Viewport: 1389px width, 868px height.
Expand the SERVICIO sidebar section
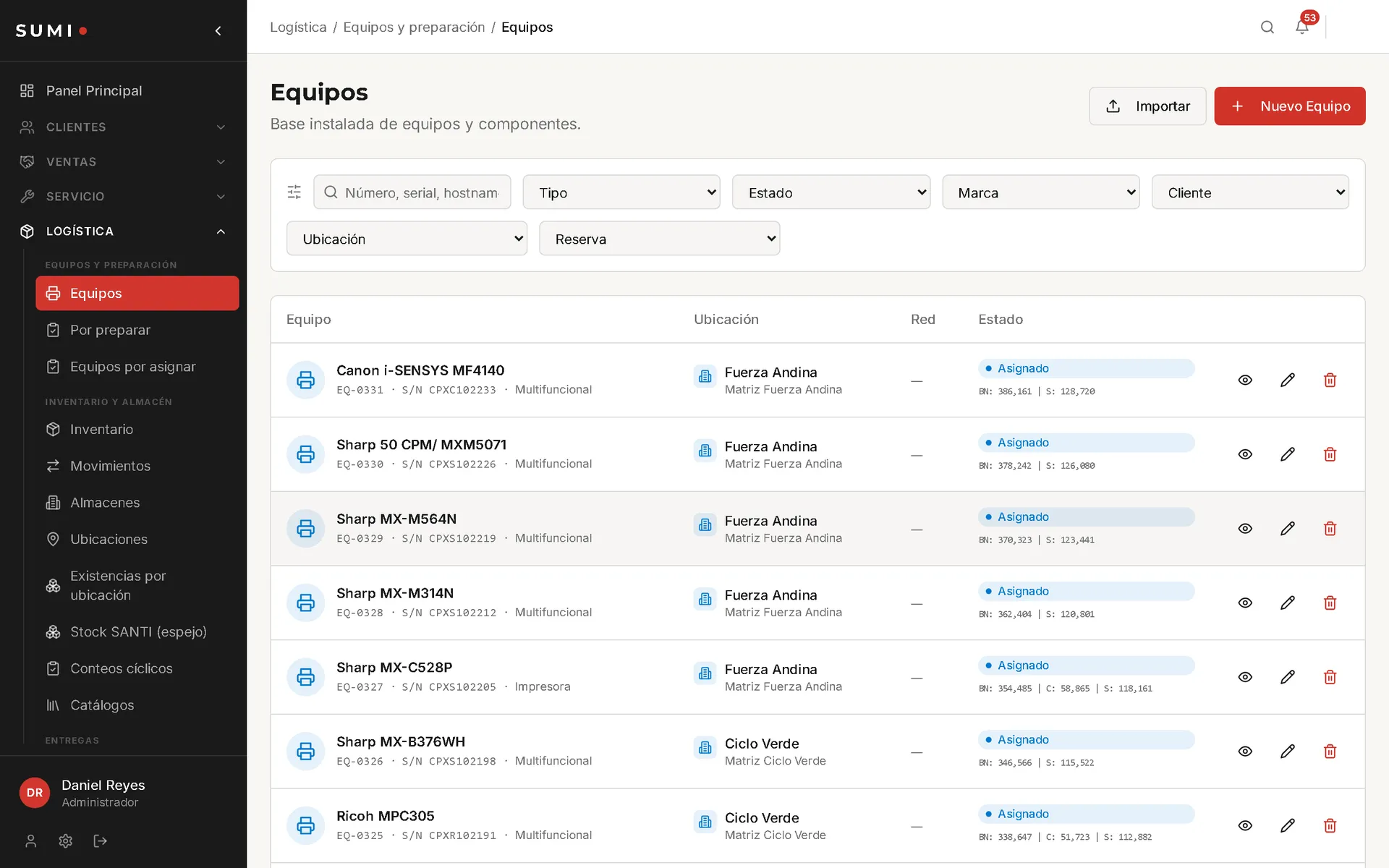click(x=123, y=197)
